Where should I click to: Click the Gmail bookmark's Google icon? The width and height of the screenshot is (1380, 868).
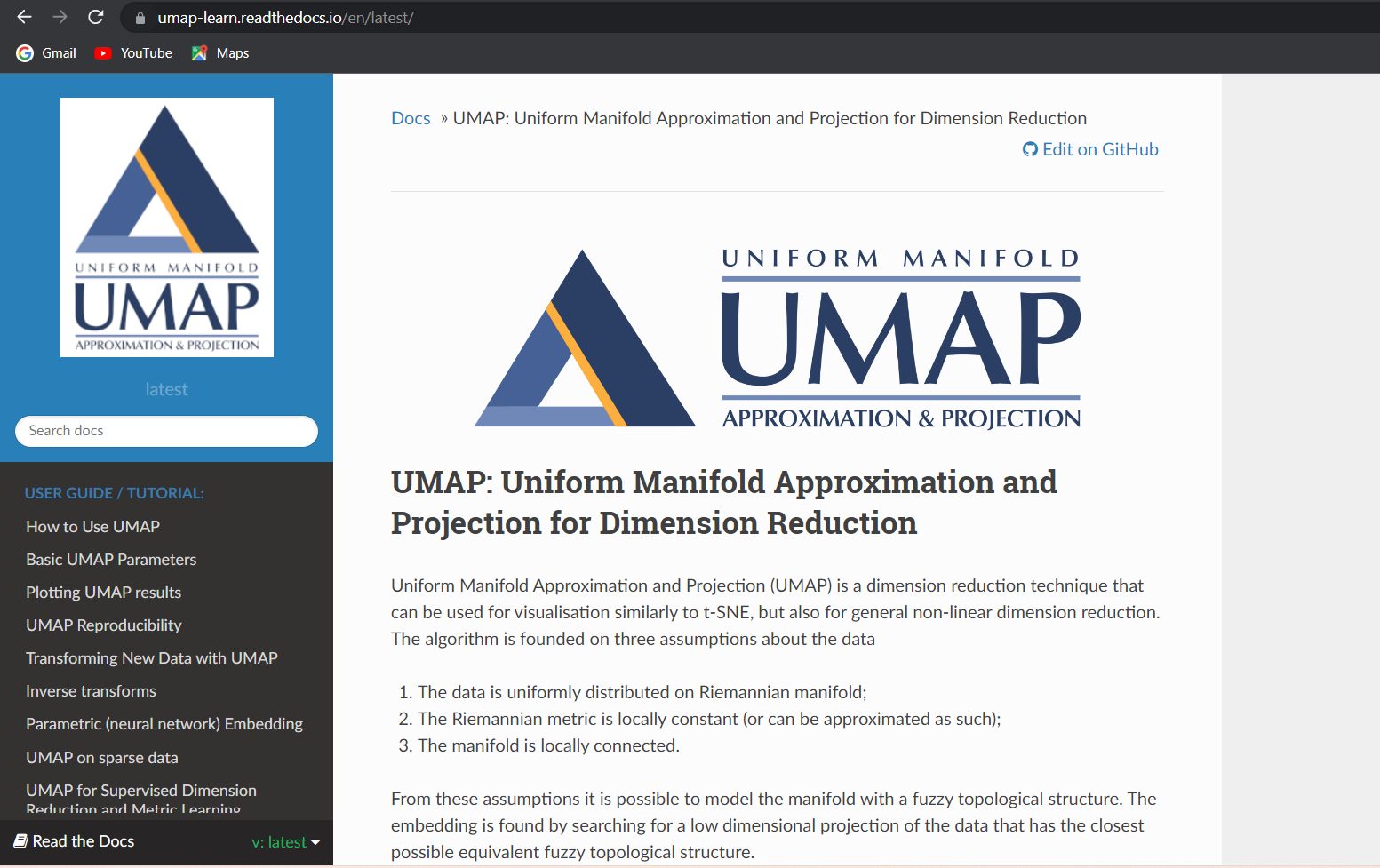25,53
